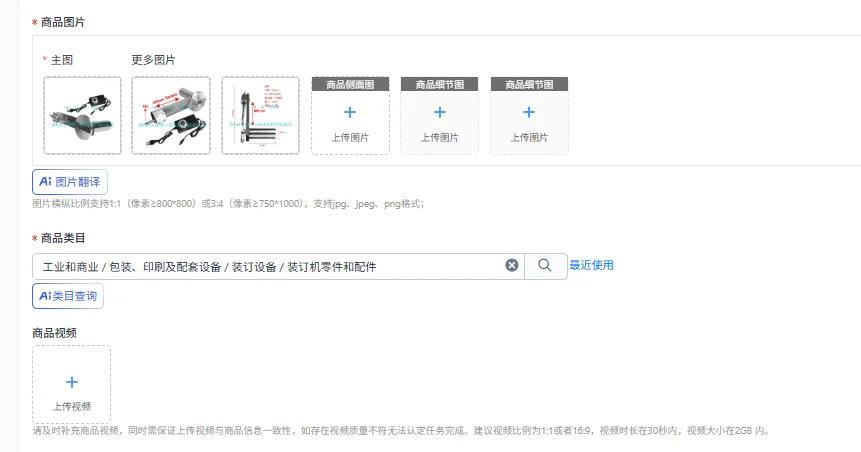
Task: Click the 主图 label
Action: point(62,60)
